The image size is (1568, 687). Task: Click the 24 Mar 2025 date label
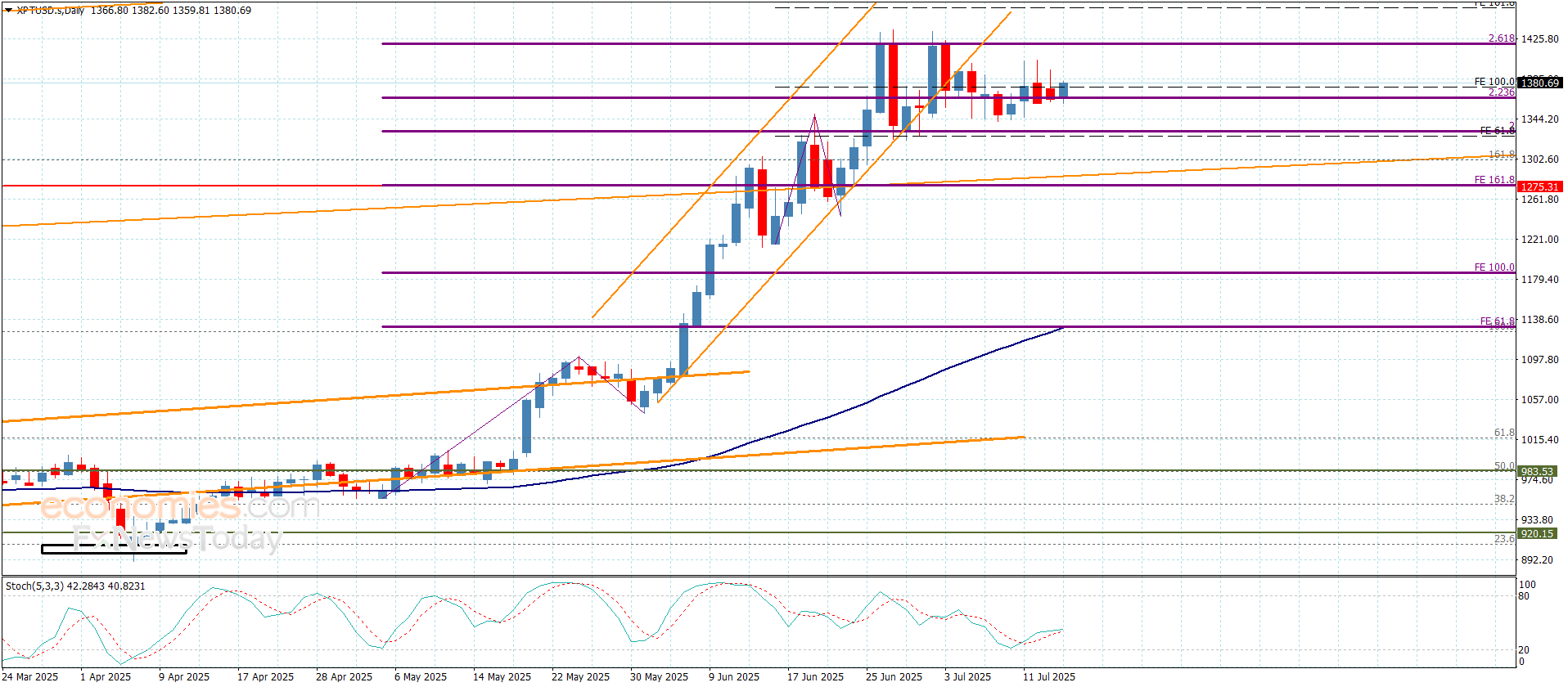[31, 677]
